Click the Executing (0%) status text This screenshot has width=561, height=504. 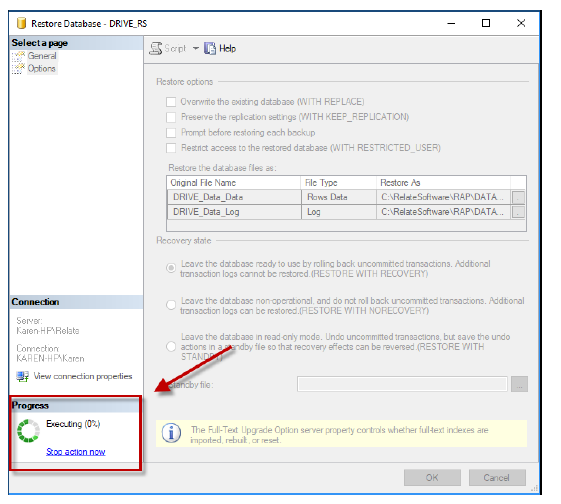point(73,424)
